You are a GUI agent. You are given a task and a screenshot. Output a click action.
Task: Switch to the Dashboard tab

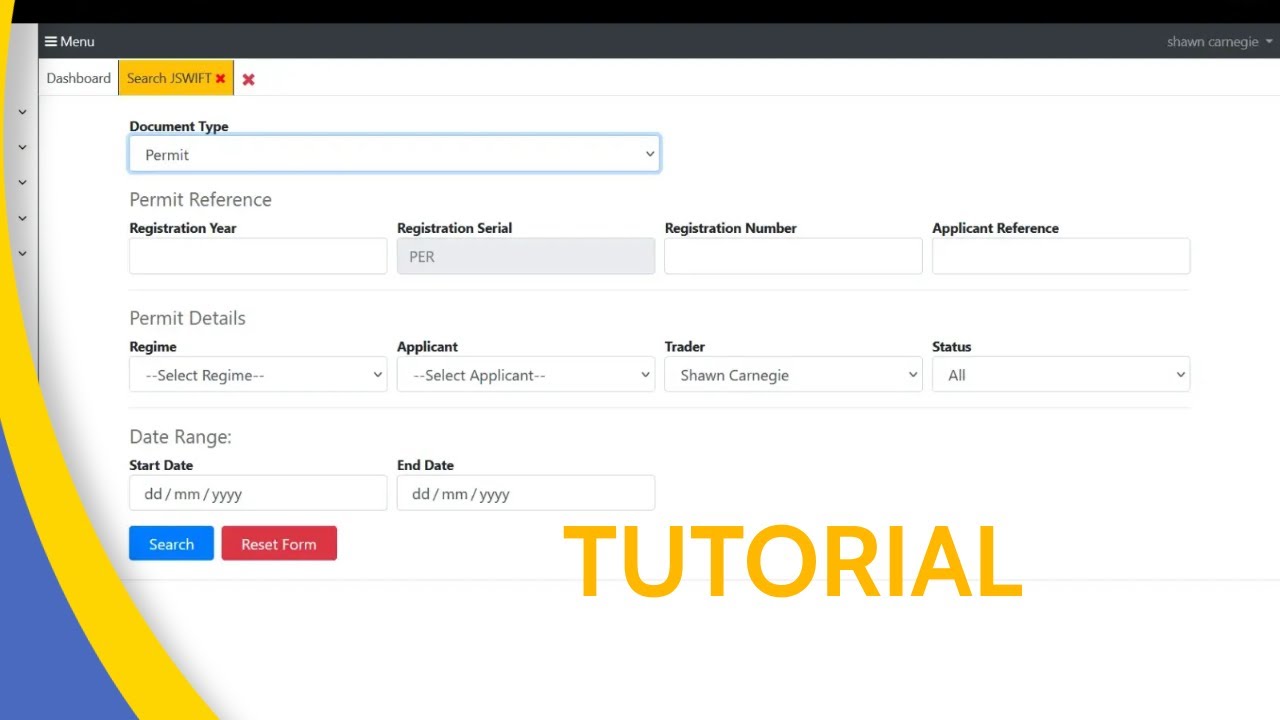(x=78, y=78)
